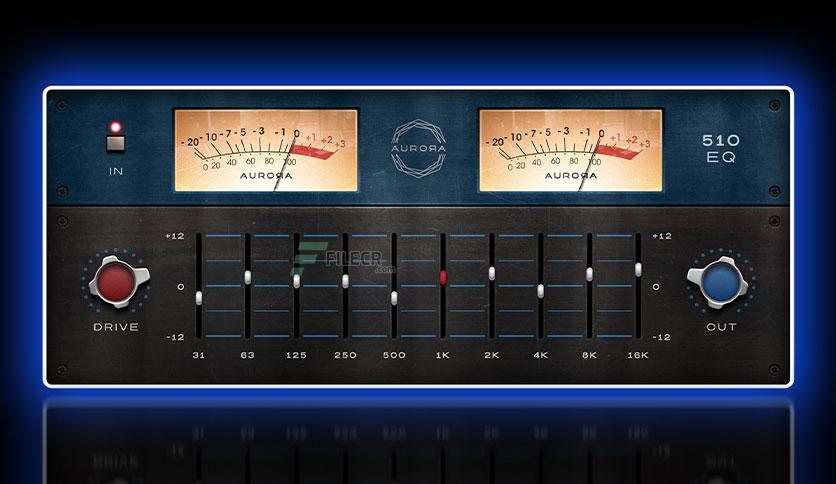Click the 1K frequency label
This screenshot has height=484, width=836.
pyautogui.click(x=443, y=355)
